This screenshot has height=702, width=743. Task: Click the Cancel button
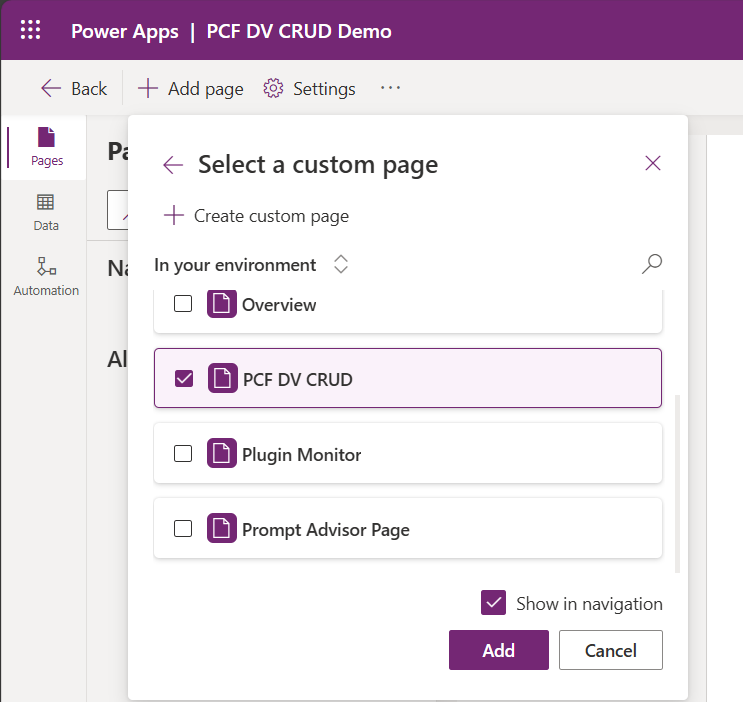point(610,650)
